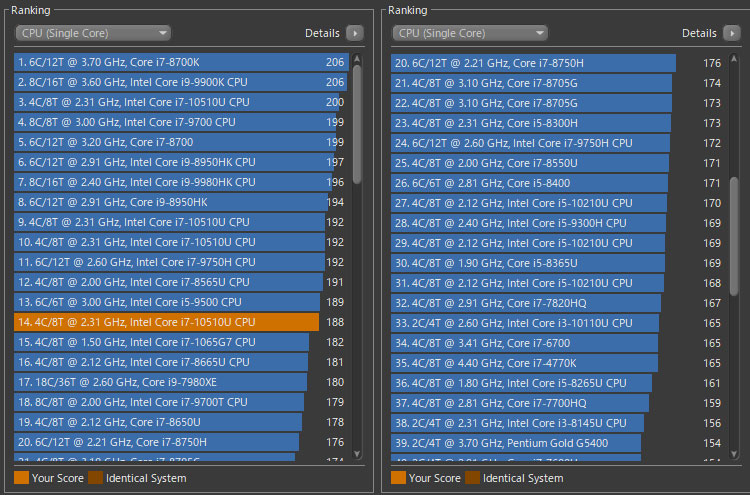
Task: Select the highlighted rank 14 i7-10510U entry
Action: click(x=166, y=322)
